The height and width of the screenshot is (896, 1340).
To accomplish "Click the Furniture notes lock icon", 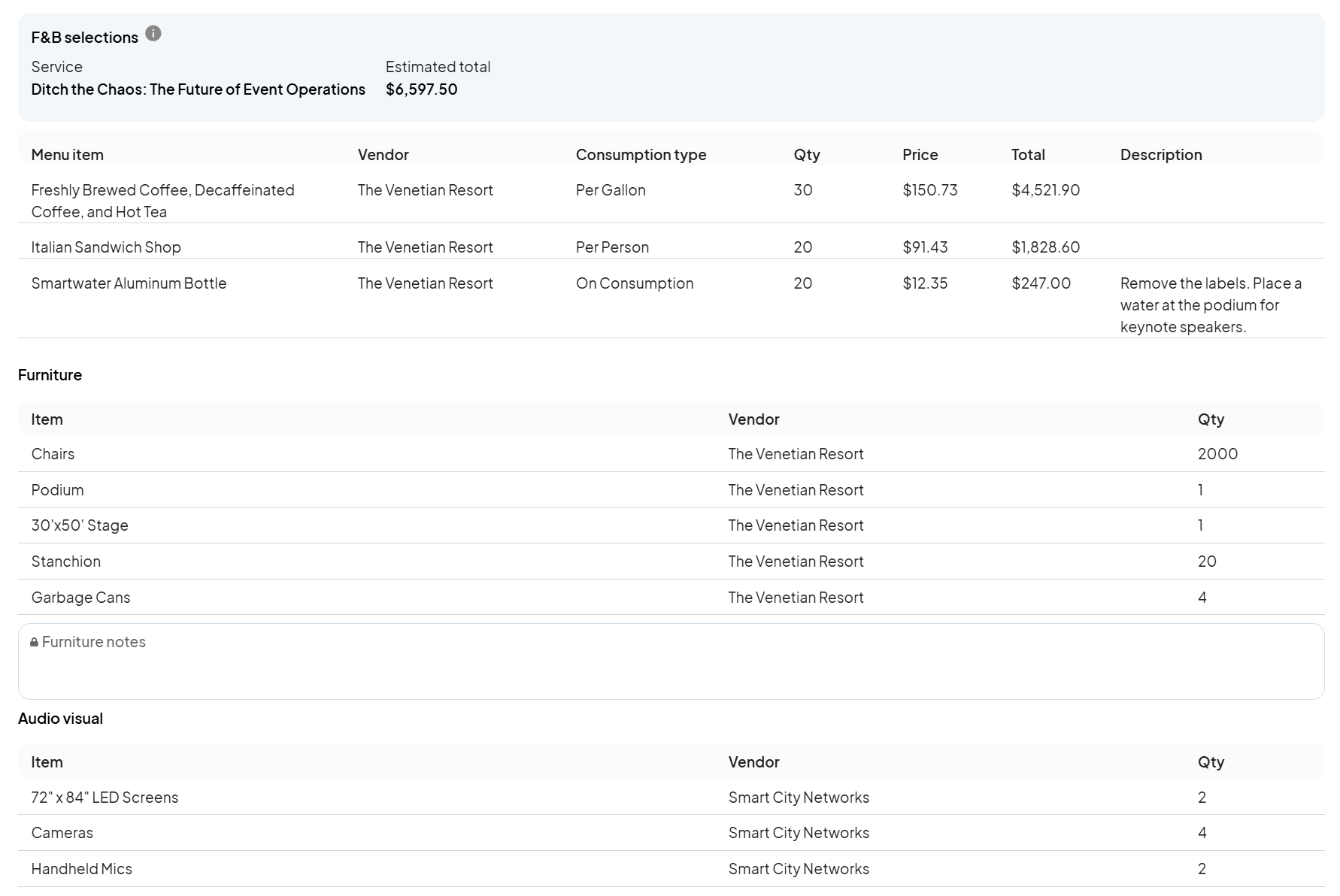I will coord(34,642).
